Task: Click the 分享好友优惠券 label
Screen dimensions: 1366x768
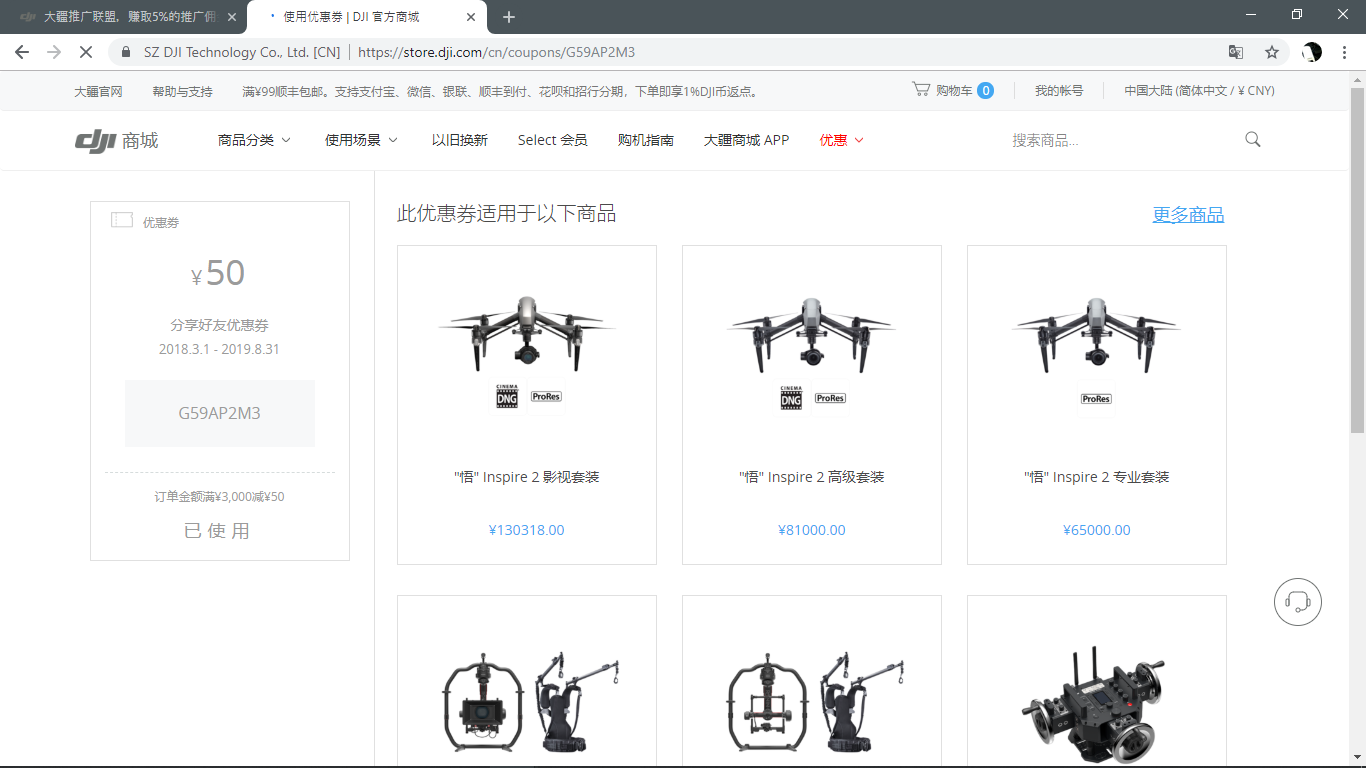Action: pos(219,325)
